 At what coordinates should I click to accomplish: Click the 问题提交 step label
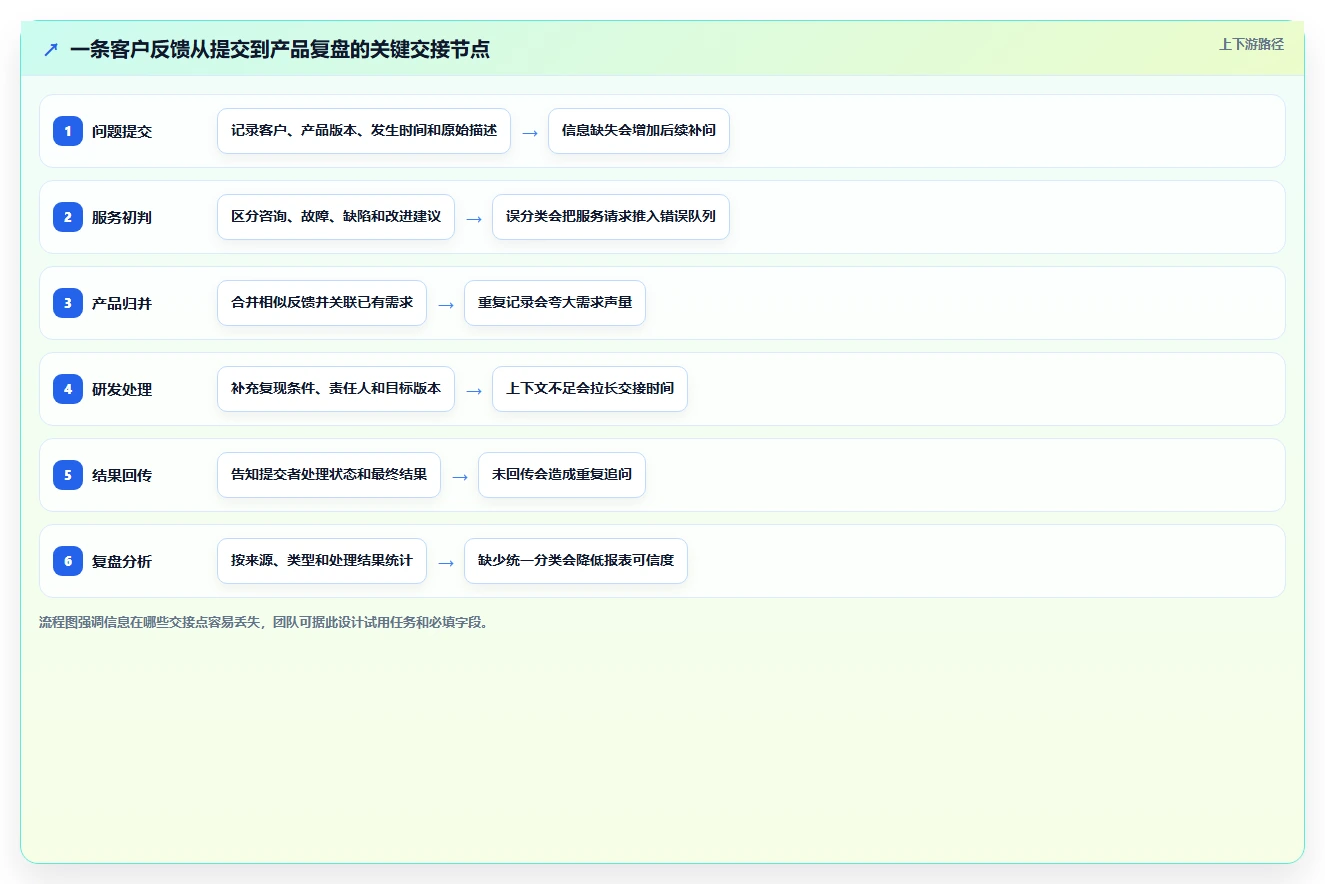coord(122,131)
